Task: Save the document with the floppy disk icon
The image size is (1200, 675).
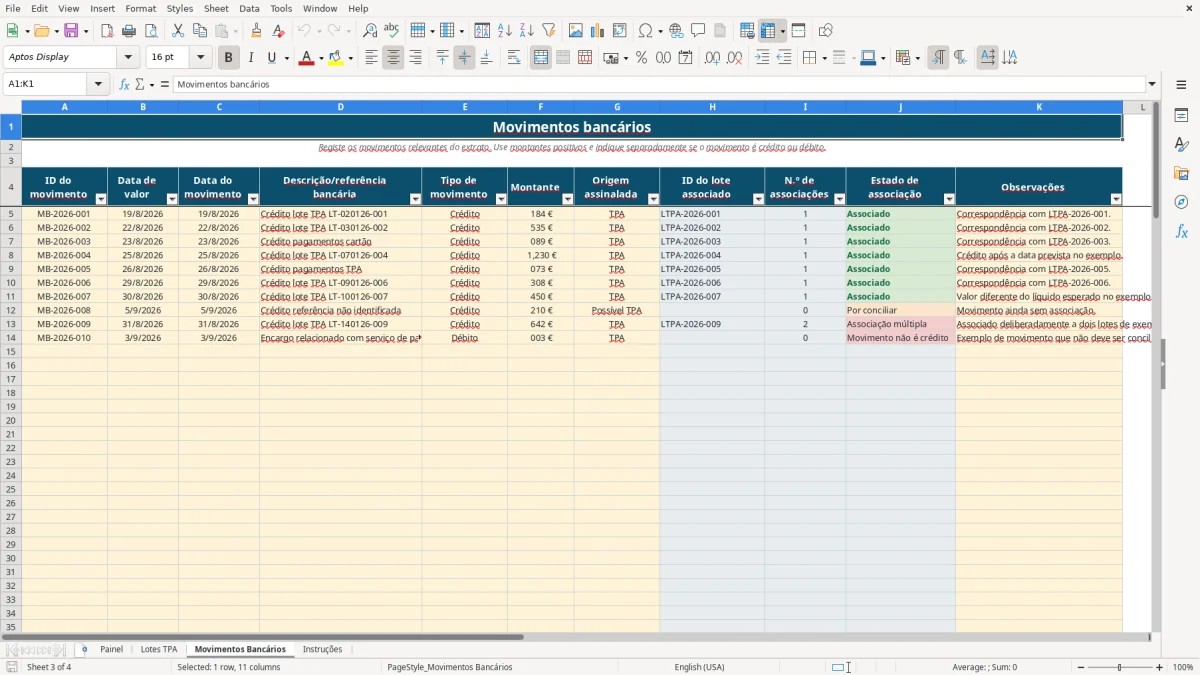Action: (71, 31)
